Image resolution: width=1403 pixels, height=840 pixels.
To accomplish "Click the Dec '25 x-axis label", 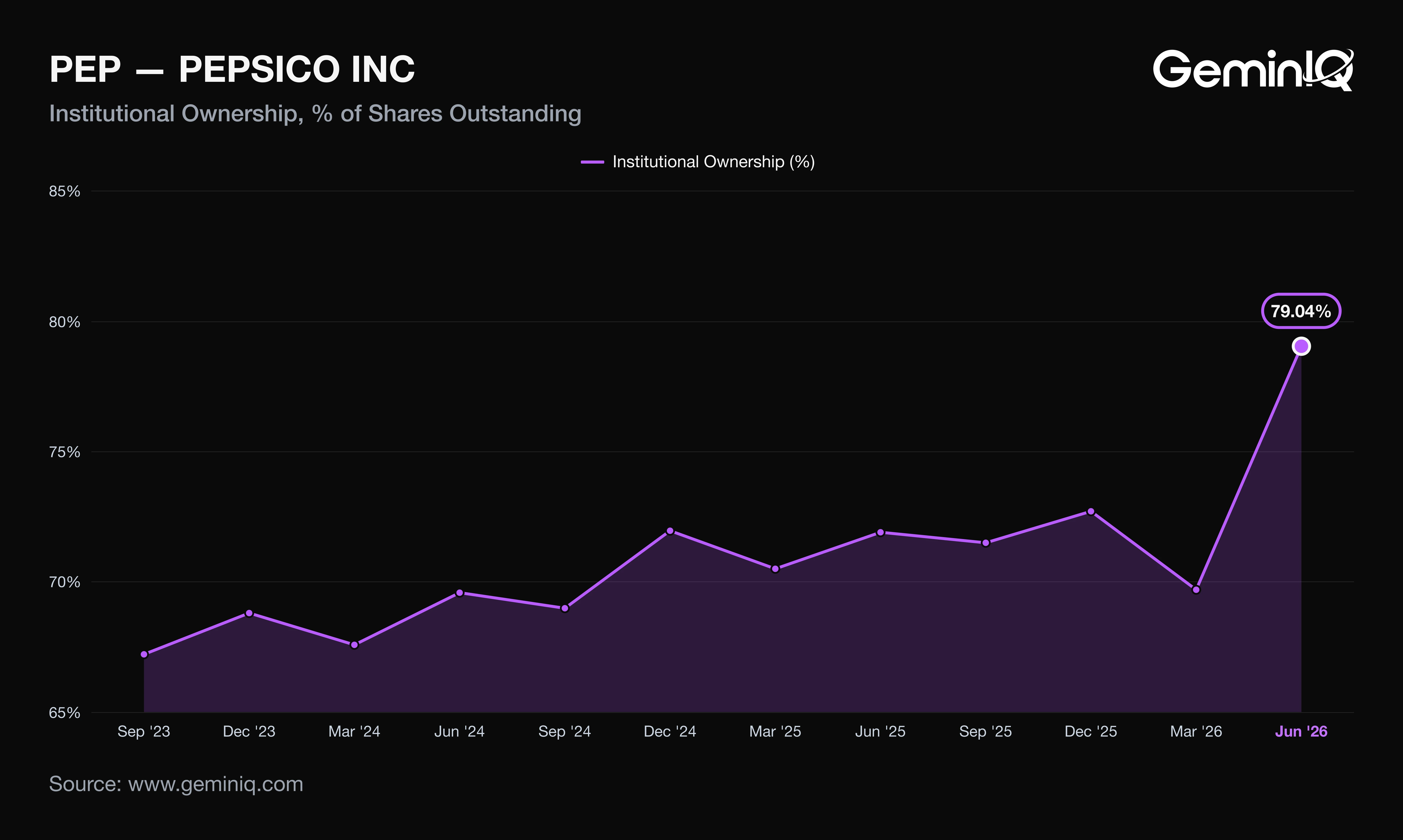I will pos(1090,731).
